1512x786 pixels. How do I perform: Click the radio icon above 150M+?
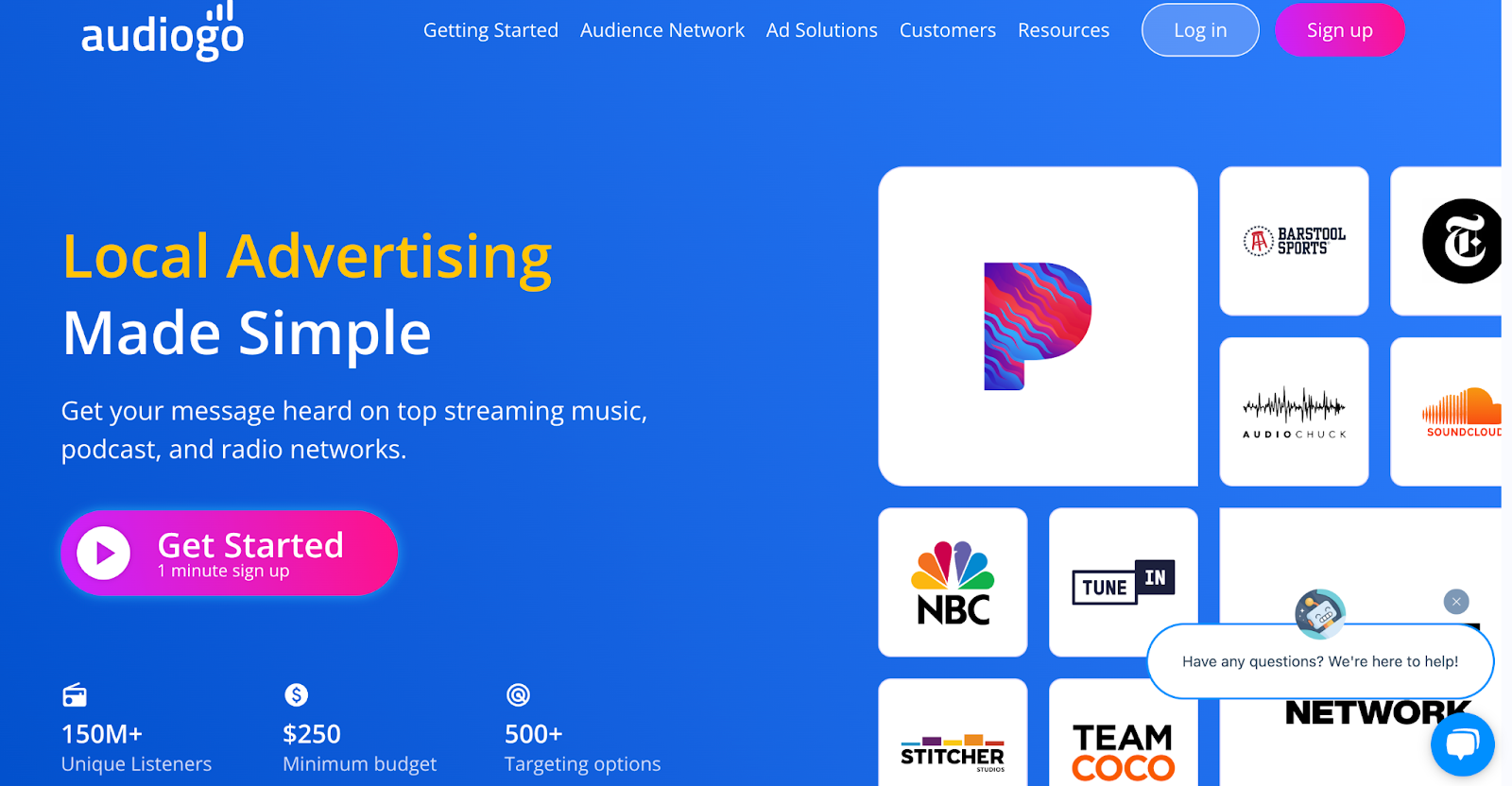[75, 696]
